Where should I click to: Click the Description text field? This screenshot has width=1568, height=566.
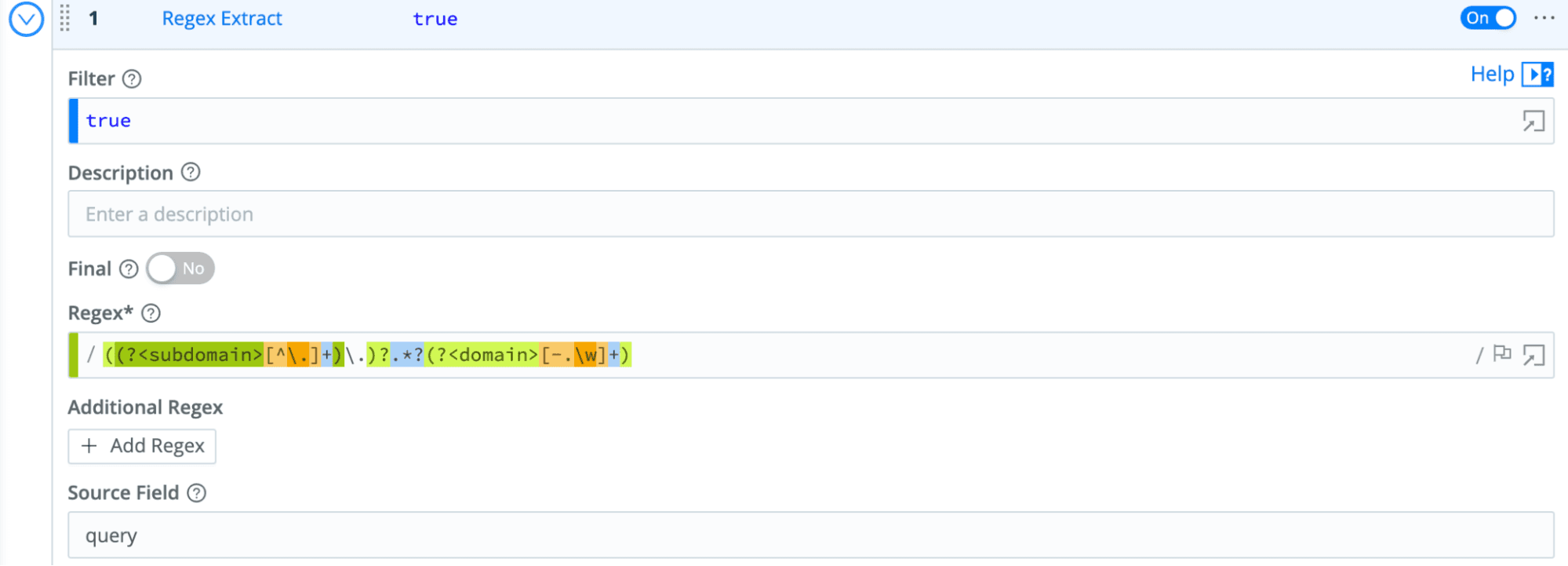point(784,214)
